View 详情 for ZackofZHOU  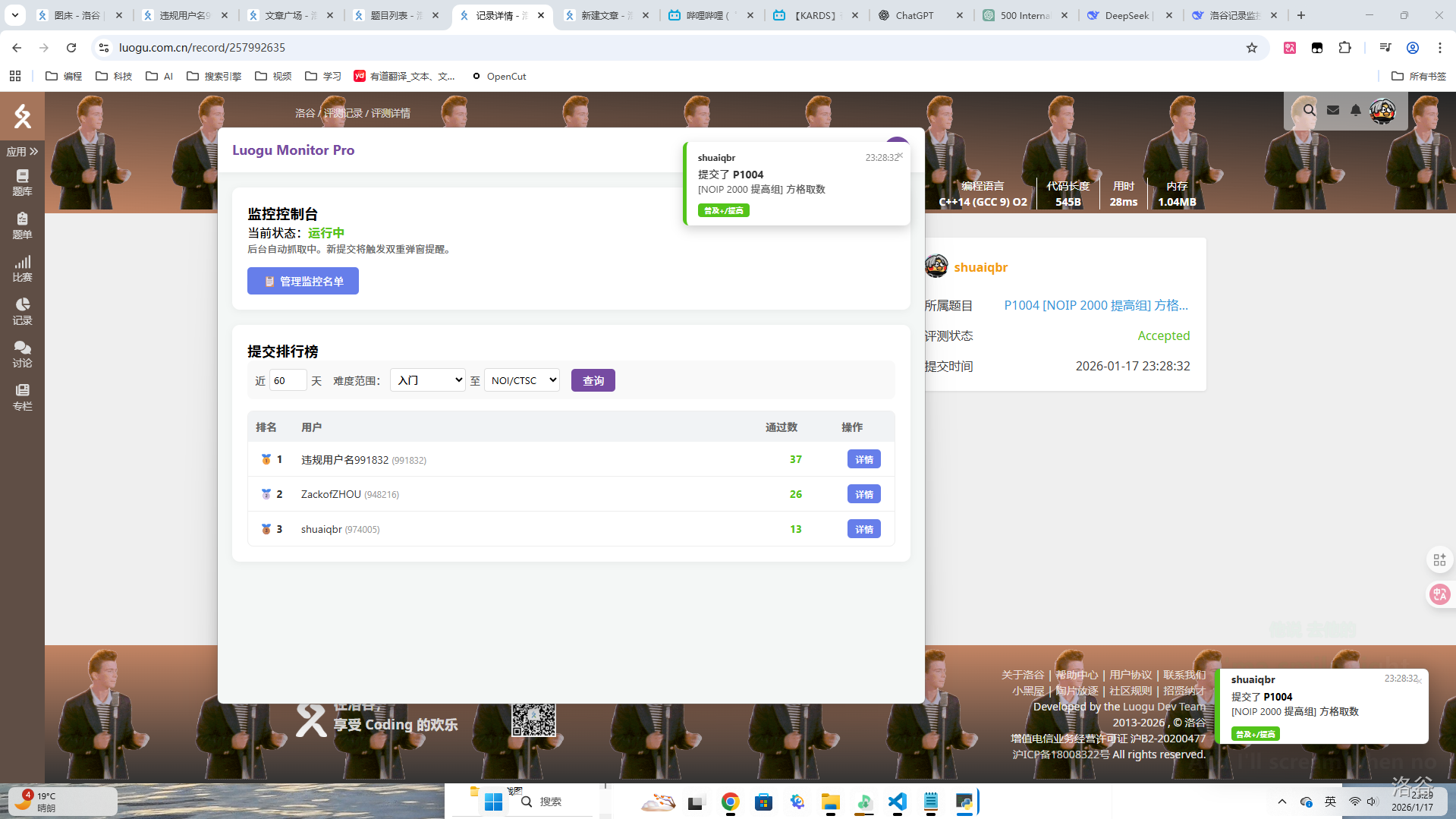(863, 494)
